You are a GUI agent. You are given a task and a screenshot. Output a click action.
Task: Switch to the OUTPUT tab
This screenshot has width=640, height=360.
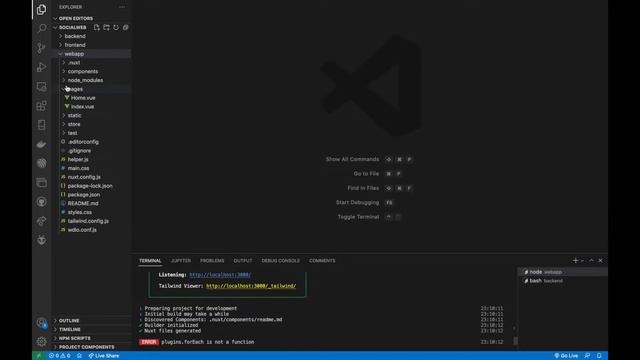tap(242, 260)
